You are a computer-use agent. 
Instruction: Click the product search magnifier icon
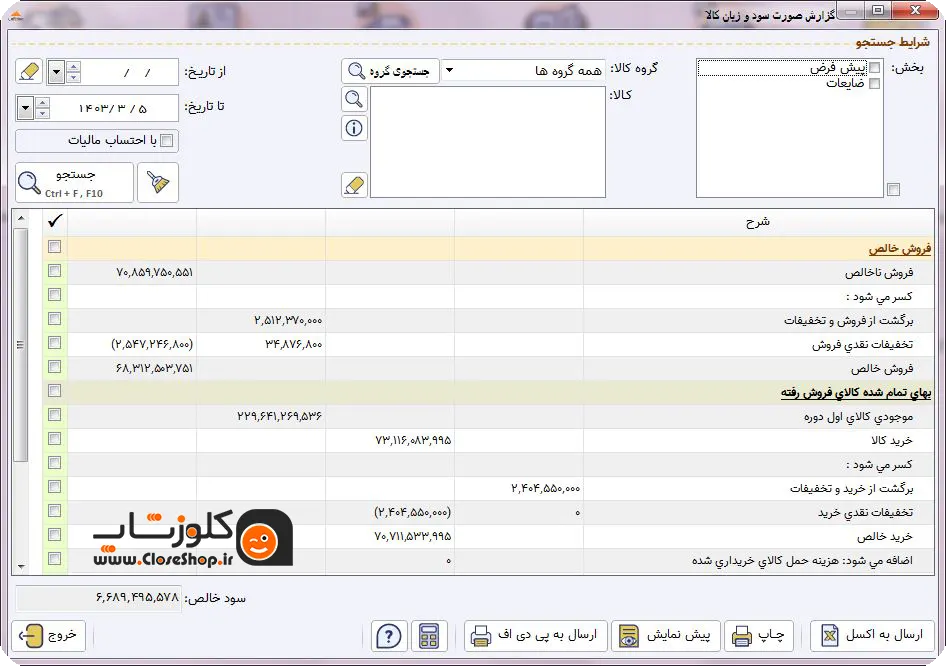click(354, 99)
